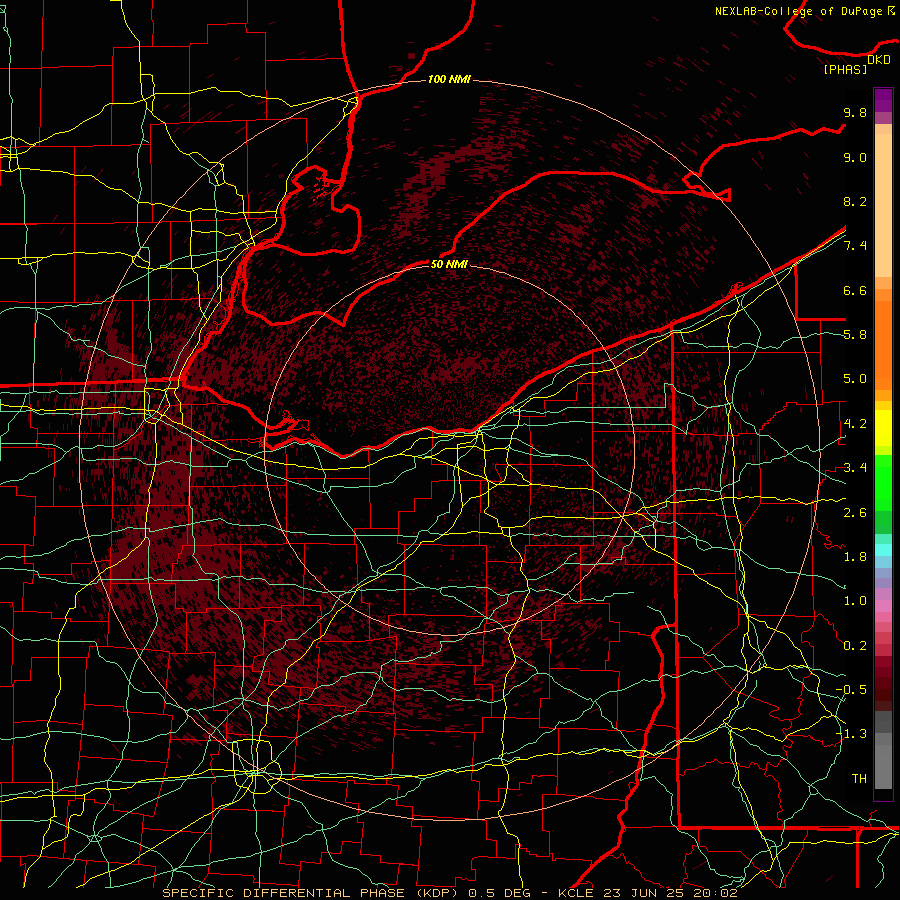Screen dimensions: 900x900
Task: Click the 7.4 value on the color scale
Action: 855,246
